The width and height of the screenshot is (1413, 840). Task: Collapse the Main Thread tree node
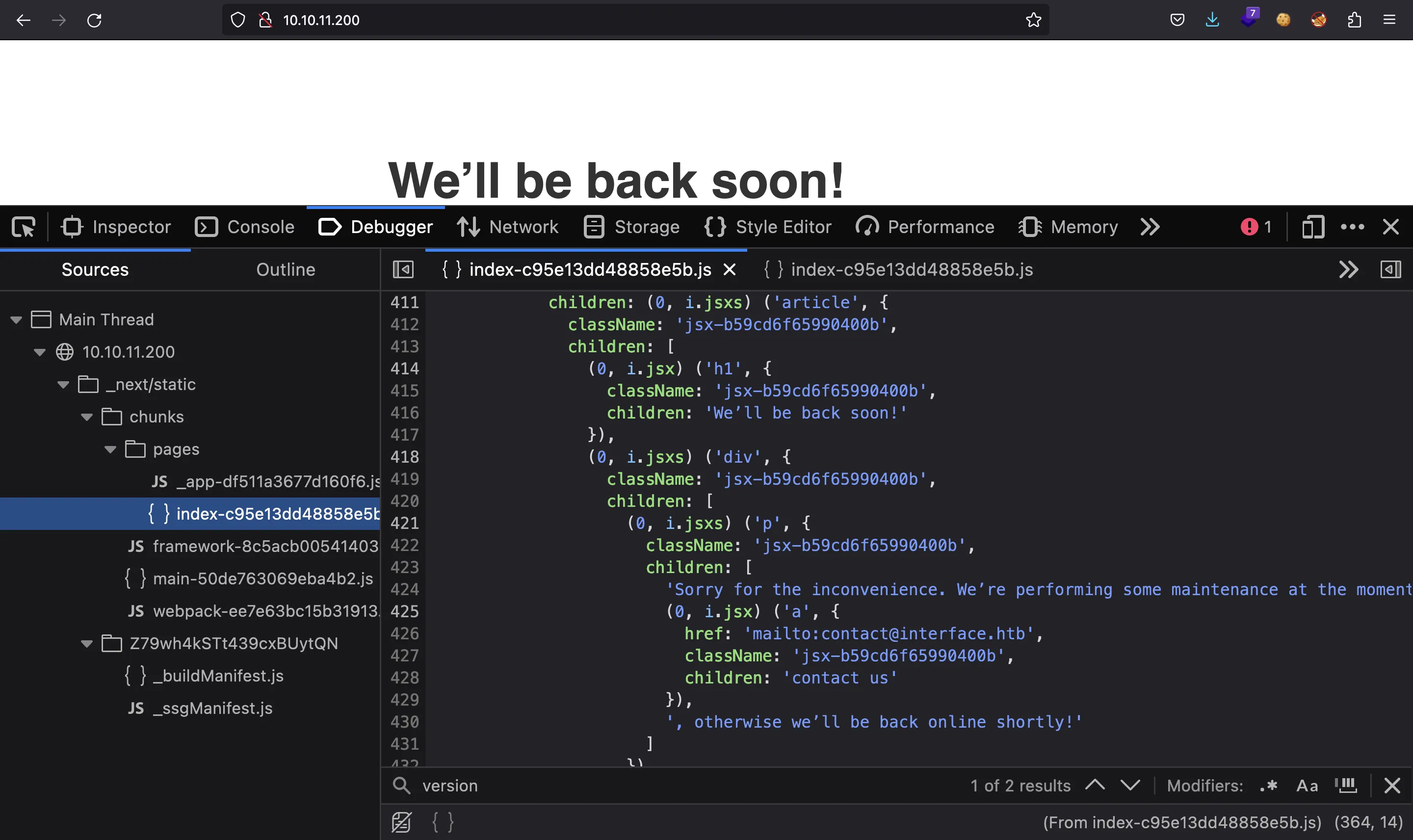[x=16, y=320]
